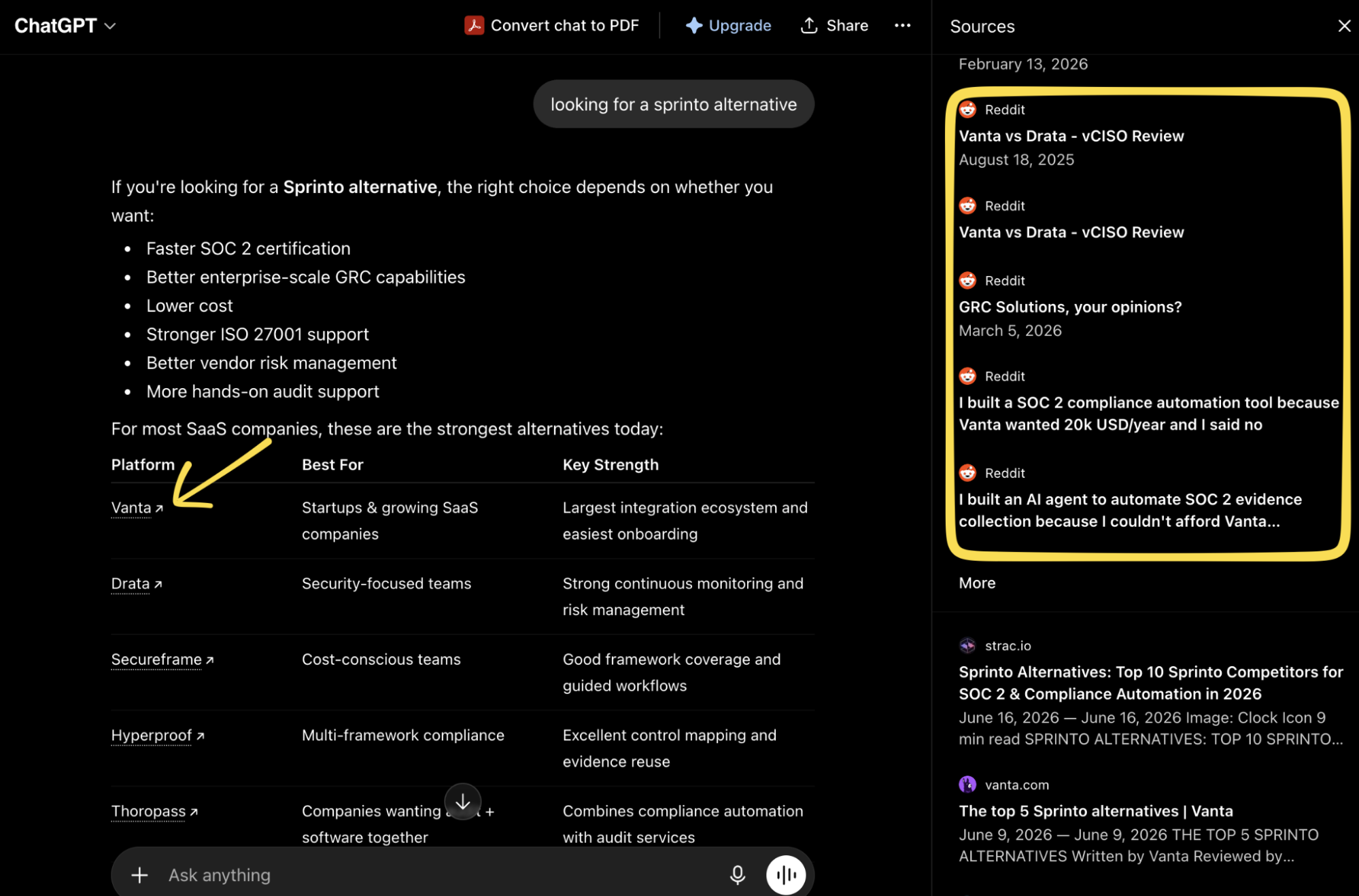Open the Hyperproof platform link

(x=158, y=736)
